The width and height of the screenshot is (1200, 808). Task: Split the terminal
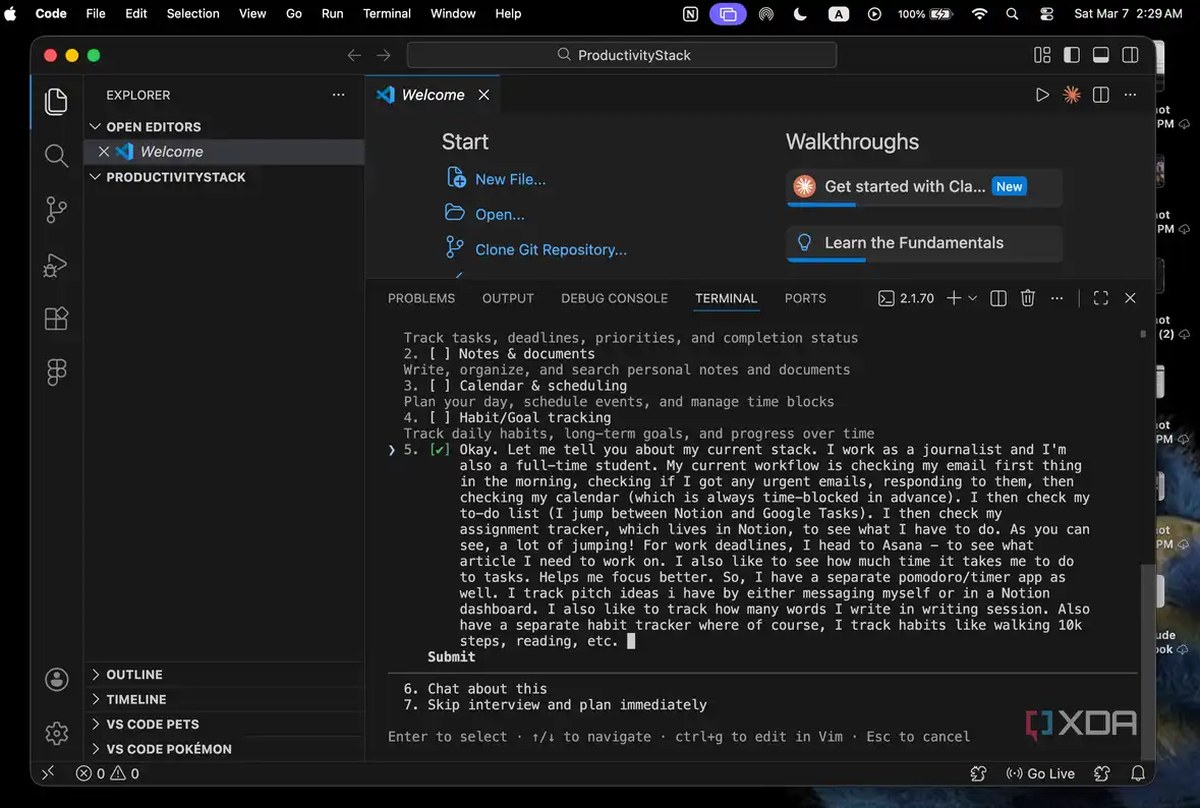click(998, 298)
